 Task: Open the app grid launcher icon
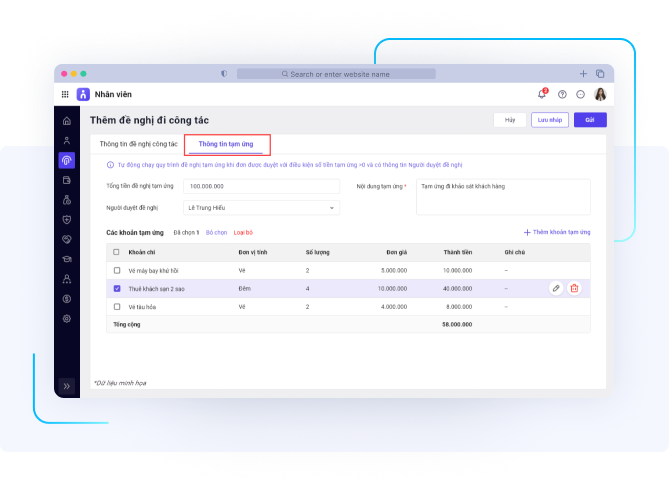coord(66,94)
